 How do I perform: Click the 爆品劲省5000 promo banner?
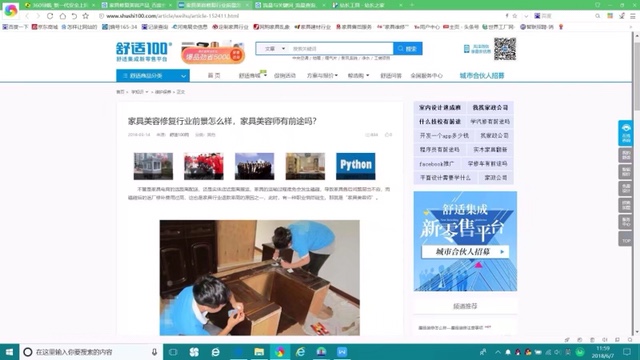213,53
